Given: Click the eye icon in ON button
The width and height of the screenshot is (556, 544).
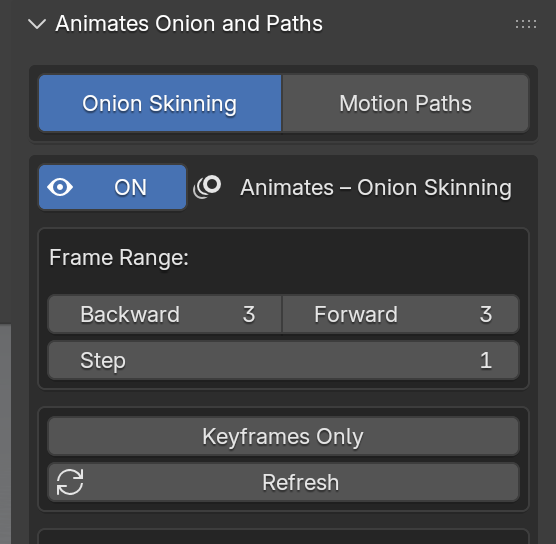Looking at the screenshot, I should coord(60,187).
